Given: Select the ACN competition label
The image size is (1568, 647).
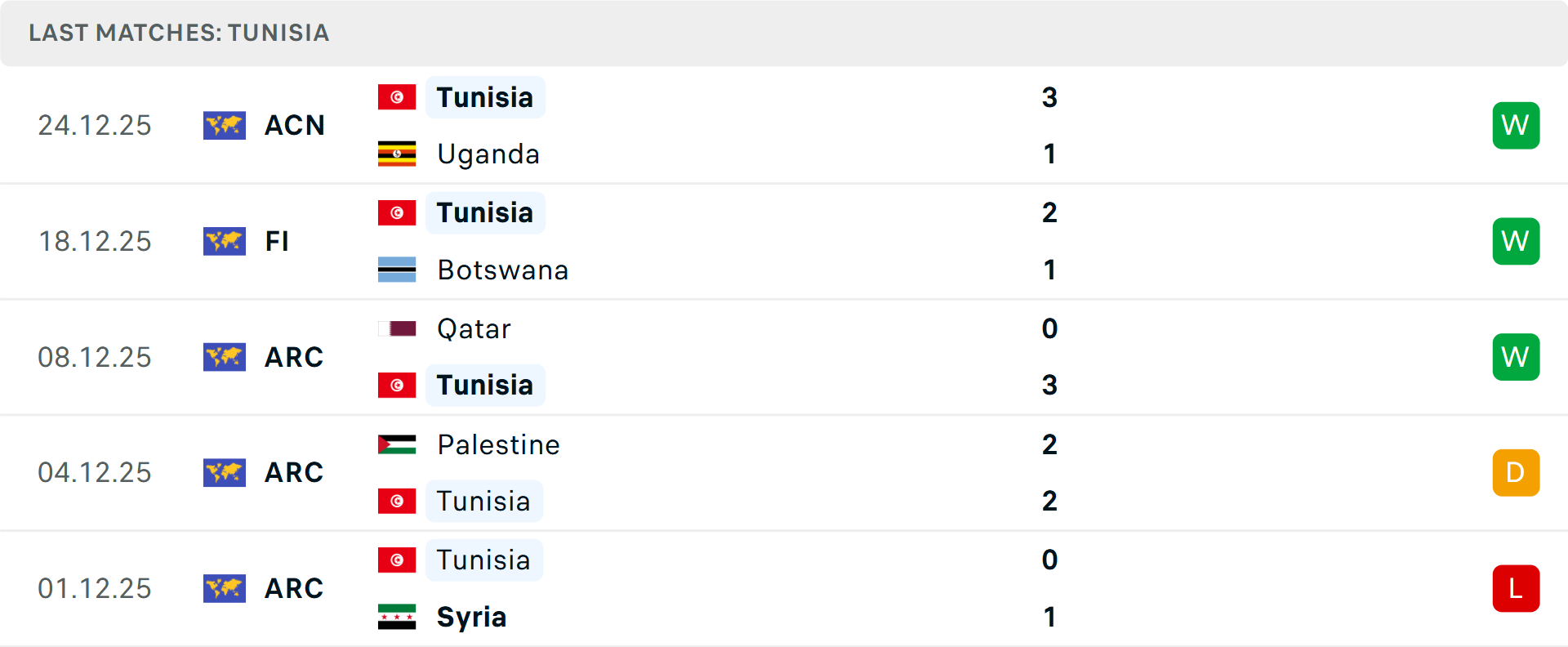Looking at the screenshot, I should [295, 125].
